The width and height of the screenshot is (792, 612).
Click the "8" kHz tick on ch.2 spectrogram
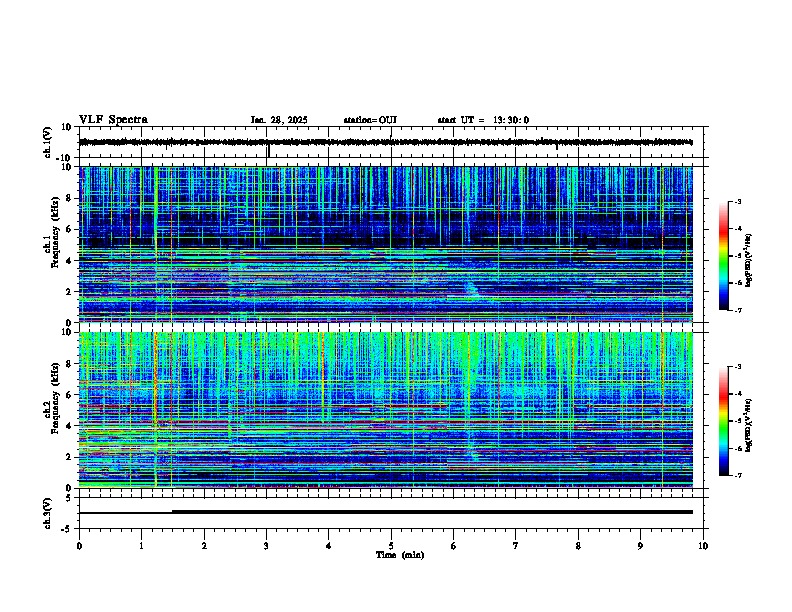[69, 364]
